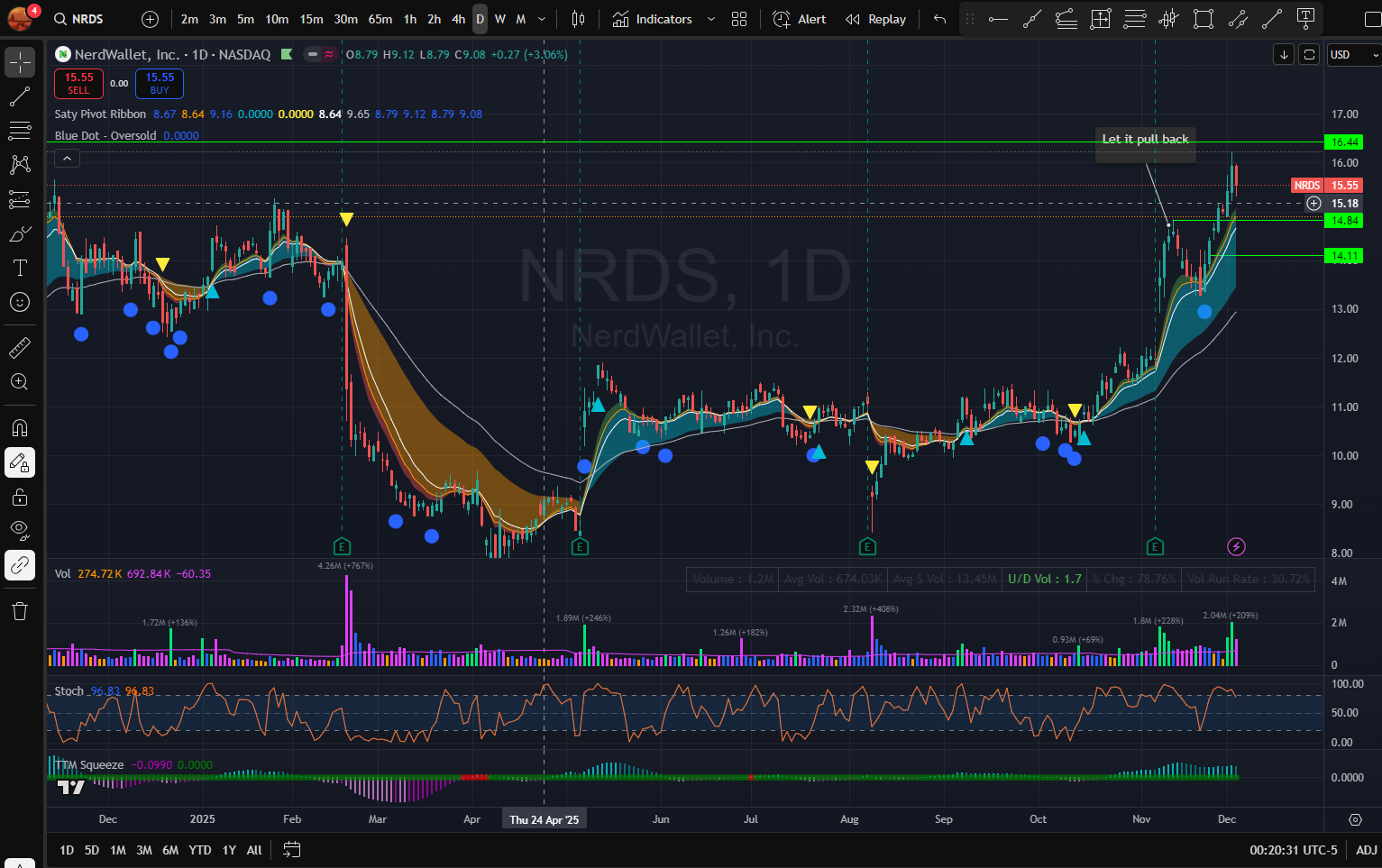
Task: Open the NRDS symbol search
Action: point(79,19)
